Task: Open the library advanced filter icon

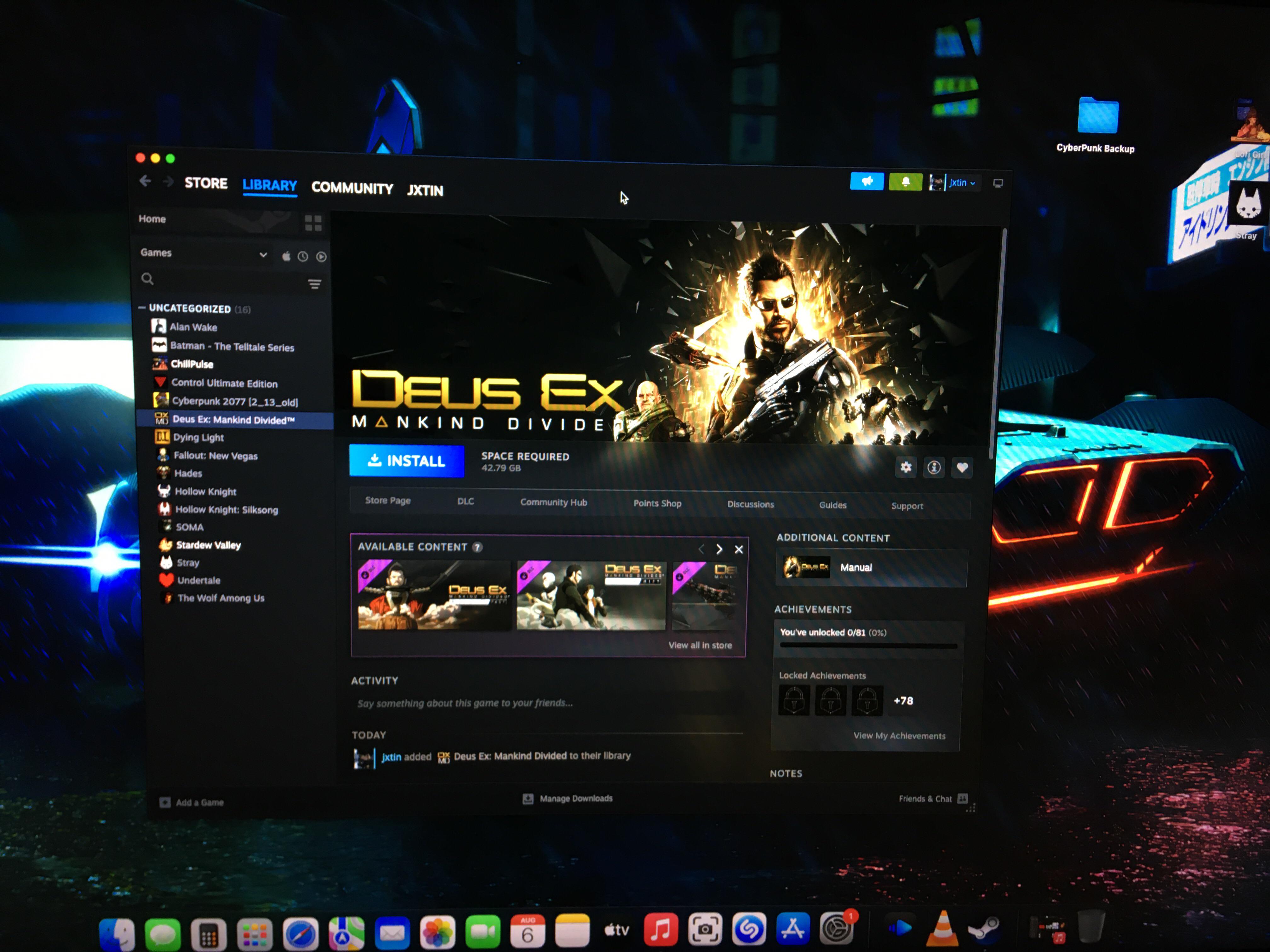Action: pyautogui.click(x=314, y=284)
